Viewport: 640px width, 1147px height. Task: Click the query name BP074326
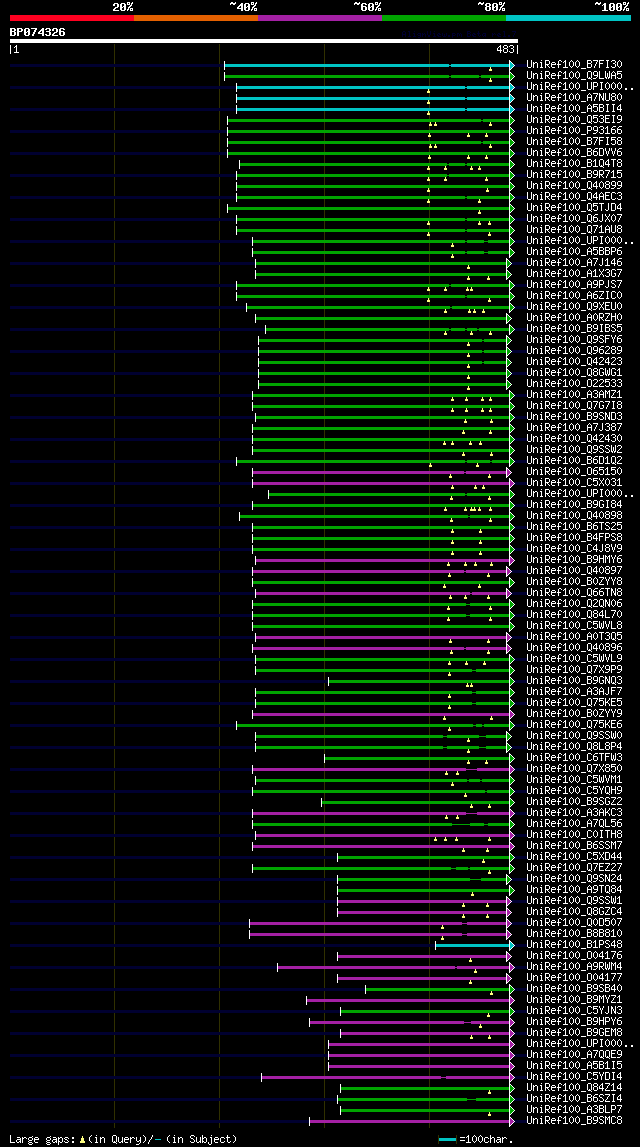click(x=37, y=32)
